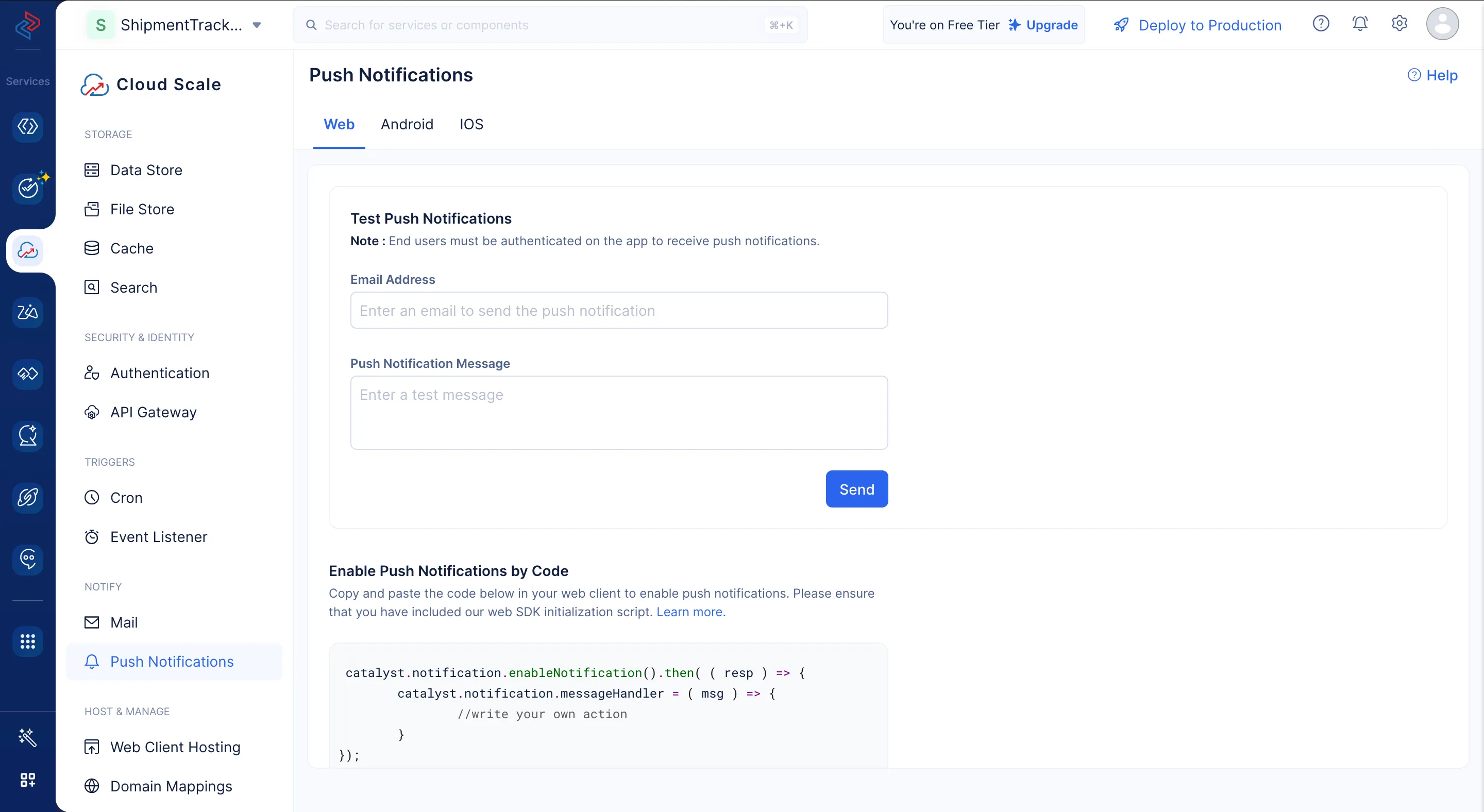The width and height of the screenshot is (1484, 812).
Task: Switch to the IOS tab
Action: [471, 124]
